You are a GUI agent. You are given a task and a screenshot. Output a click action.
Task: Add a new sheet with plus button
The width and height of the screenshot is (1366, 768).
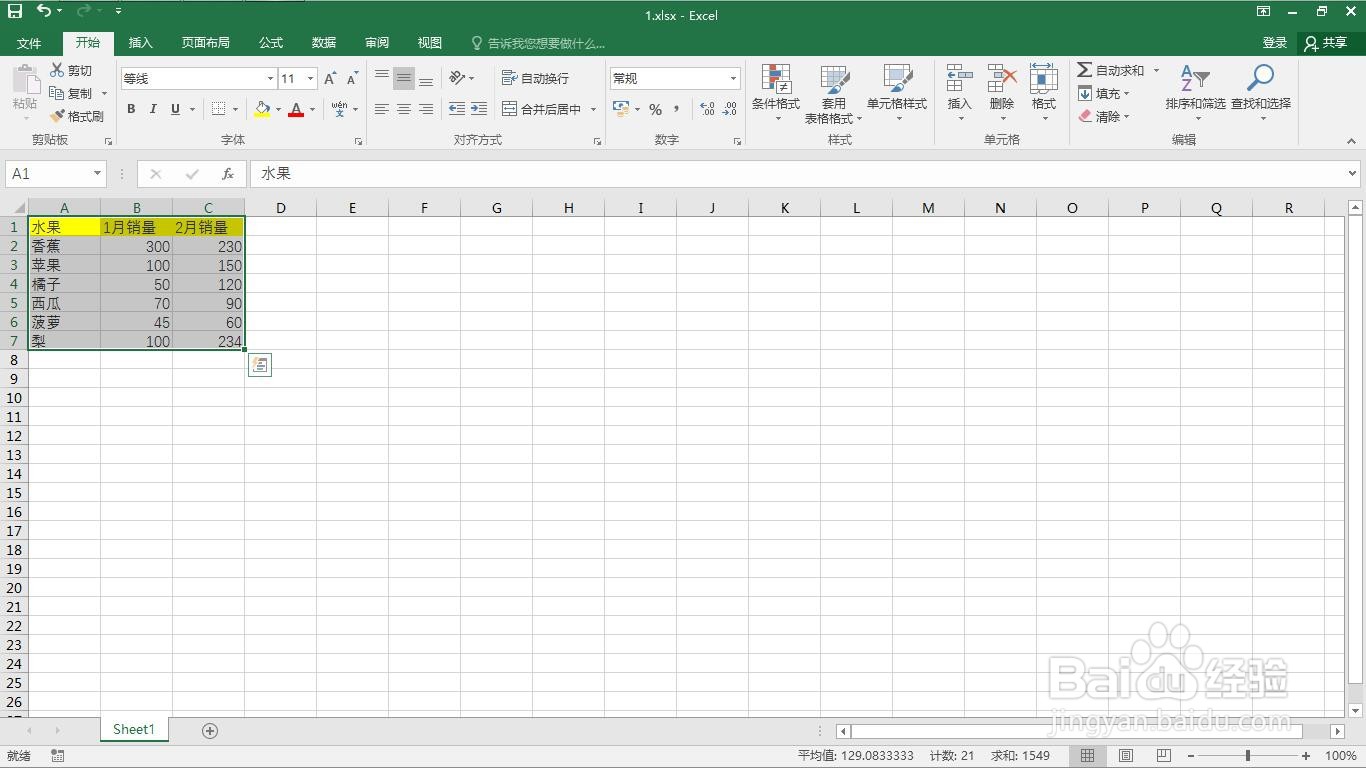pos(210,731)
